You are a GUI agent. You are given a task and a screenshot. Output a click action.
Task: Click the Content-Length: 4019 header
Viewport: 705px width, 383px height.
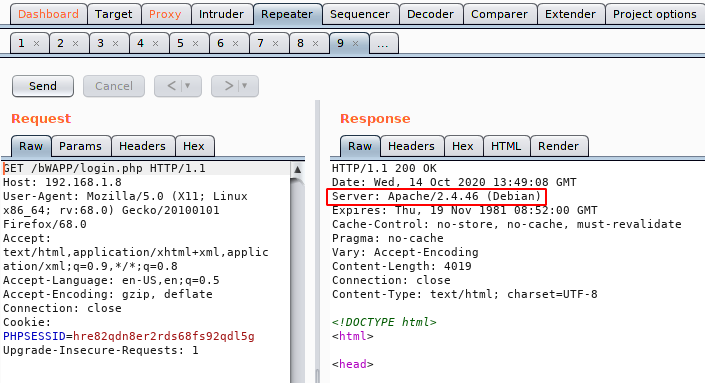point(402,266)
